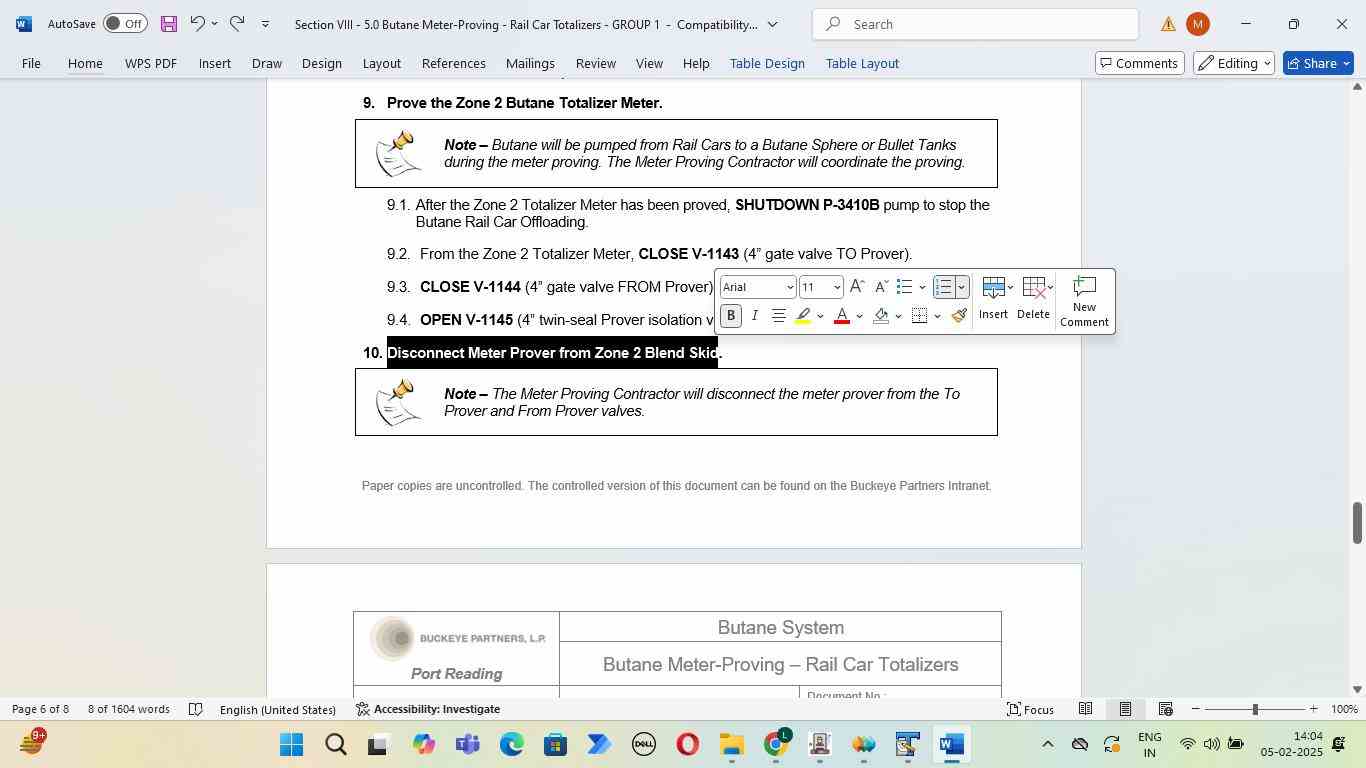Image resolution: width=1366 pixels, height=768 pixels.
Task: Open the File menu
Action: pos(31,63)
